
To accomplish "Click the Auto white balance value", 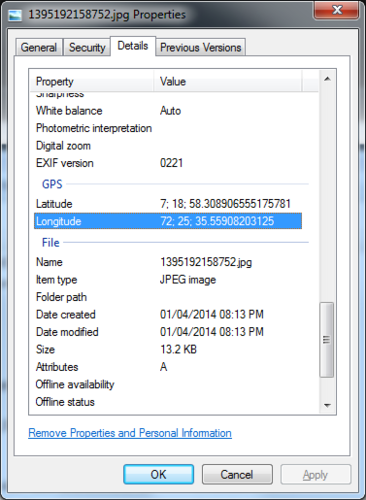I will 170,111.
